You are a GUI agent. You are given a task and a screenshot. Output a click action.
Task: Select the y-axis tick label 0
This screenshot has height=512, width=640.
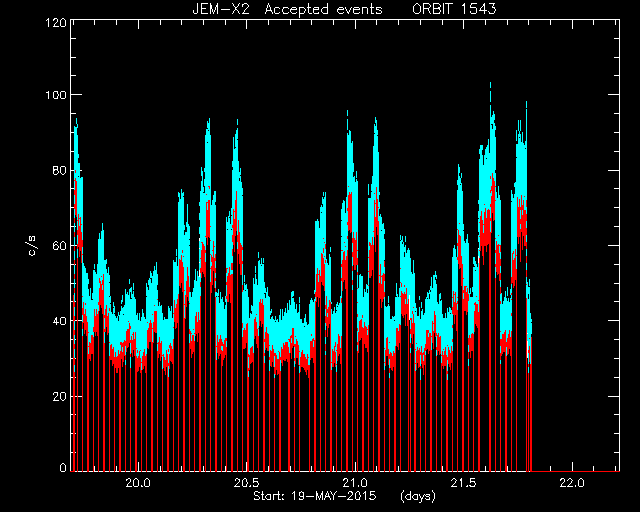[x=63, y=467]
